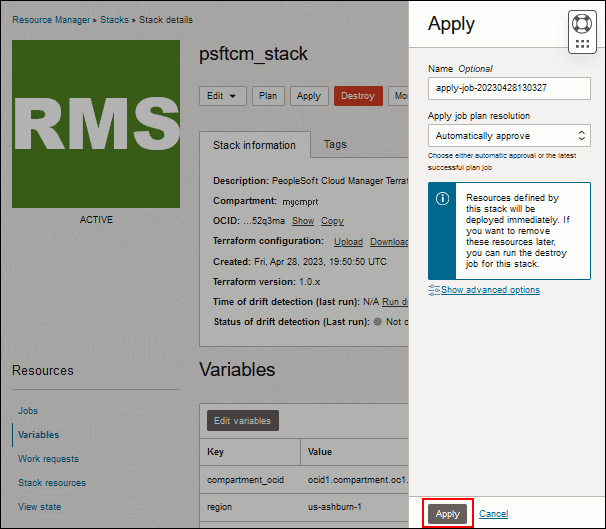This screenshot has width=606, height=529.
Task: Click the mycmprt compartment name
Action: [300, 202]
